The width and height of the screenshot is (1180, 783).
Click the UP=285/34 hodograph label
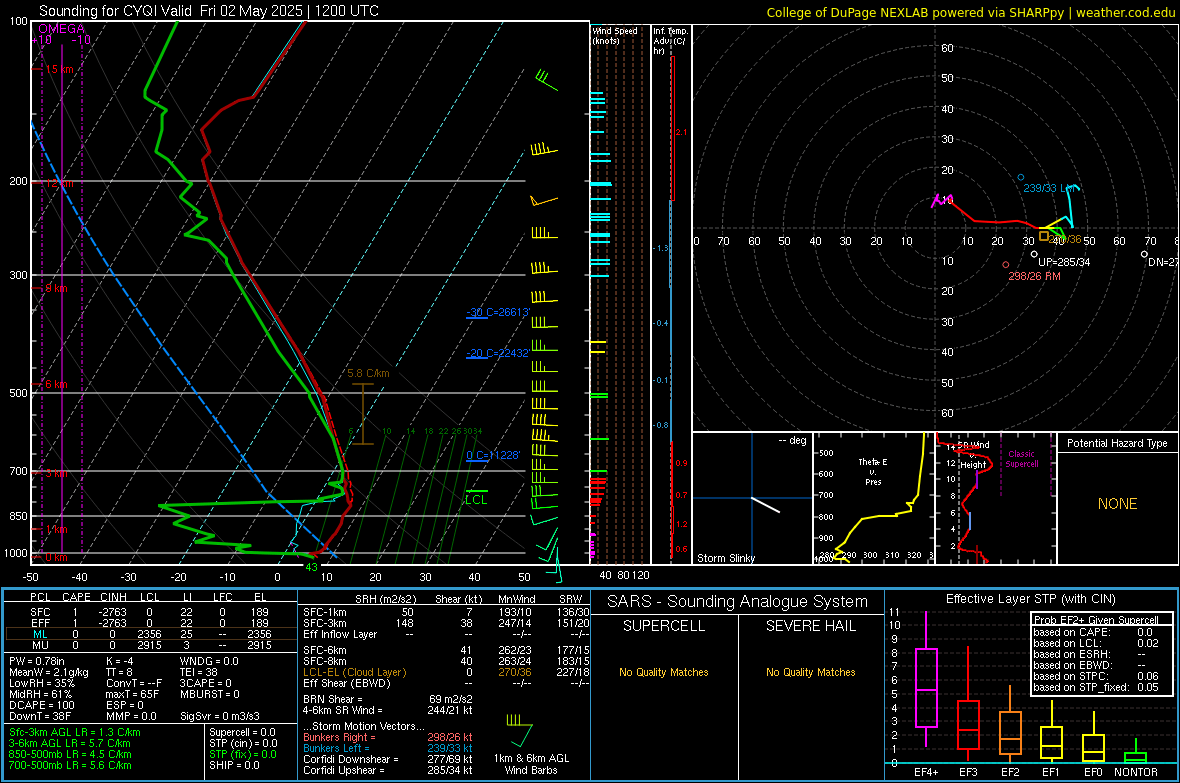click(x=1064, y=262)
